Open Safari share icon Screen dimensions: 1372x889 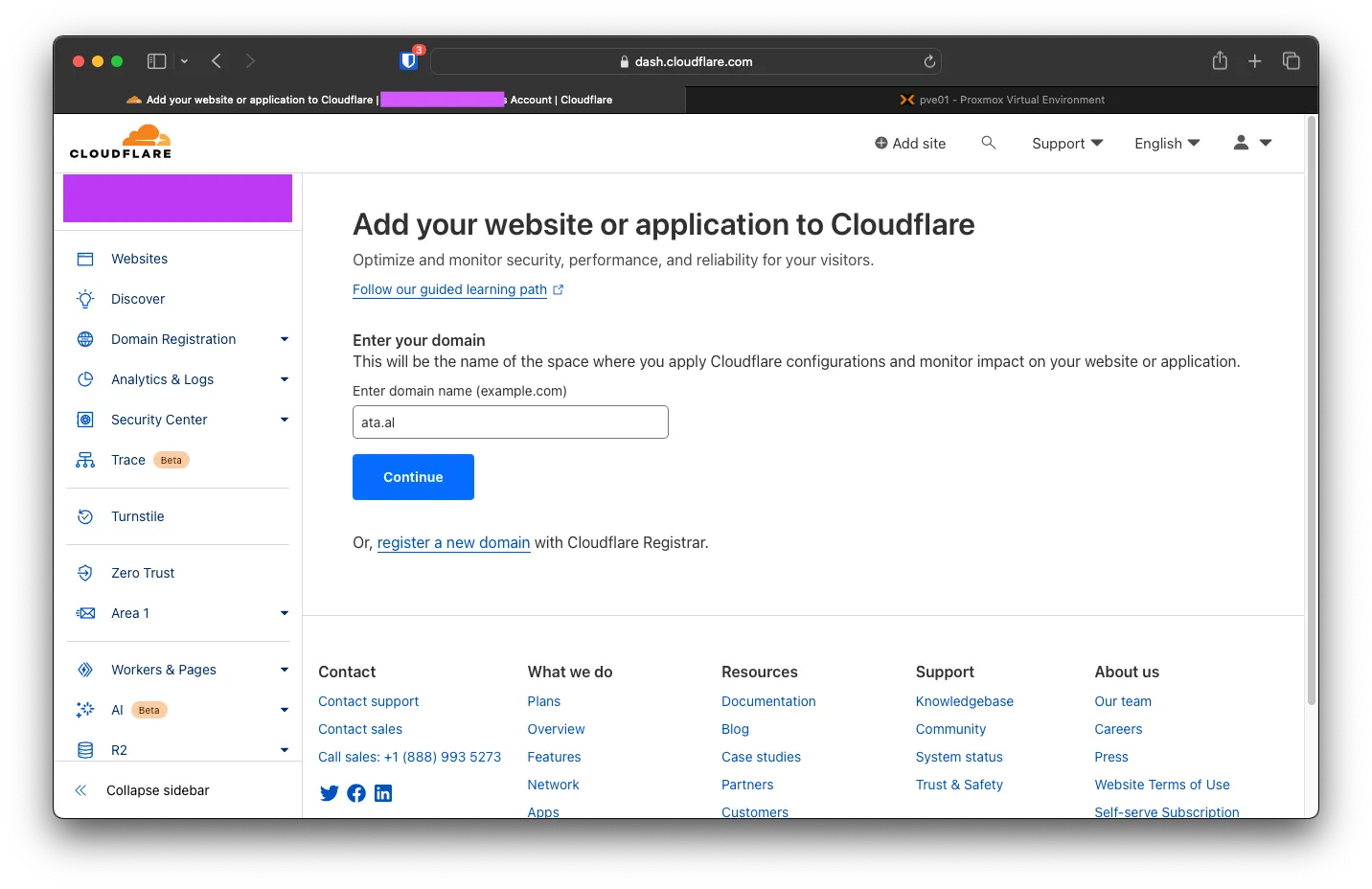1220,60
